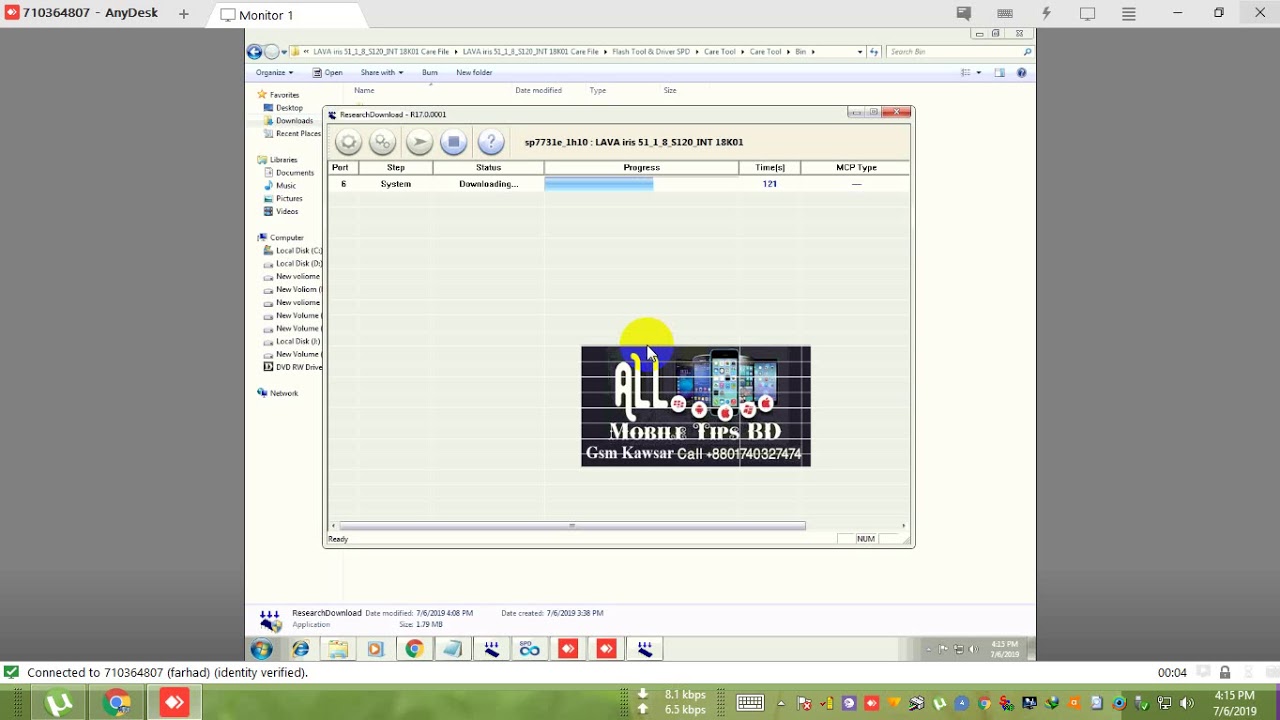1280x720 pixels.
Task: Open the change view dropdown arrow
Action: (x=978, y=73)
